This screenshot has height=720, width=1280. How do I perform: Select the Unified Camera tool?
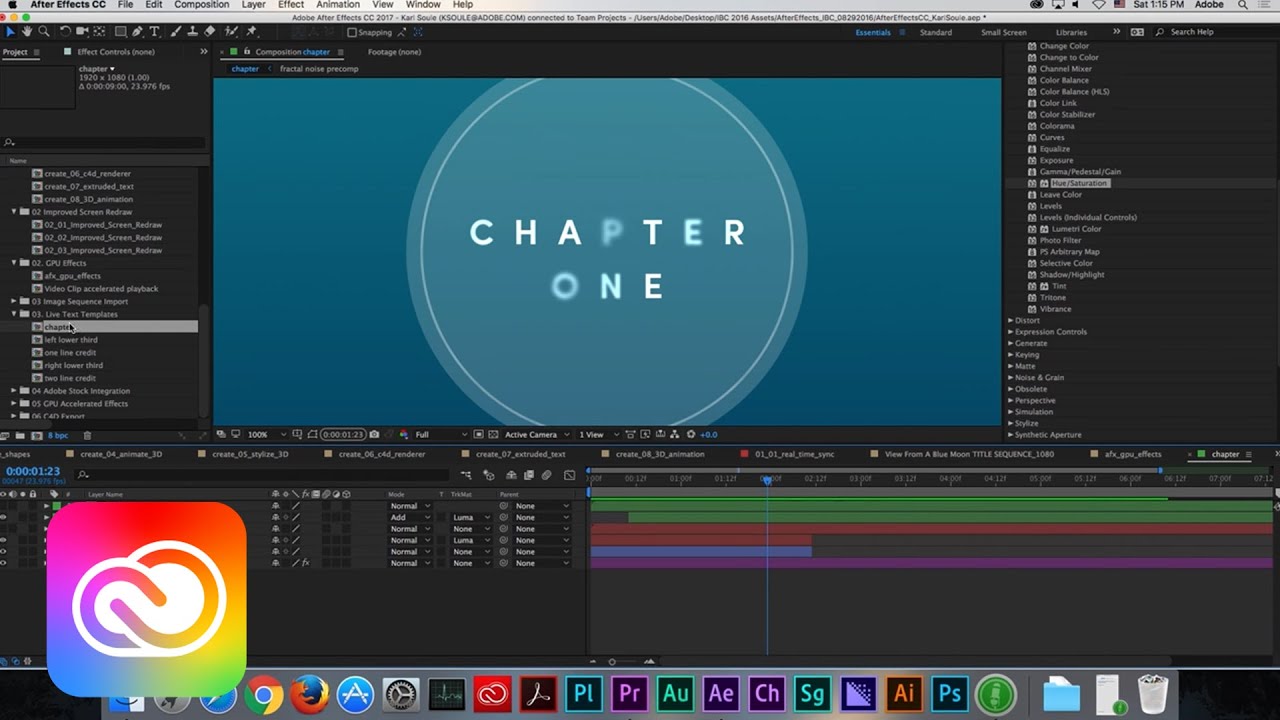click(x=82, y=32)
